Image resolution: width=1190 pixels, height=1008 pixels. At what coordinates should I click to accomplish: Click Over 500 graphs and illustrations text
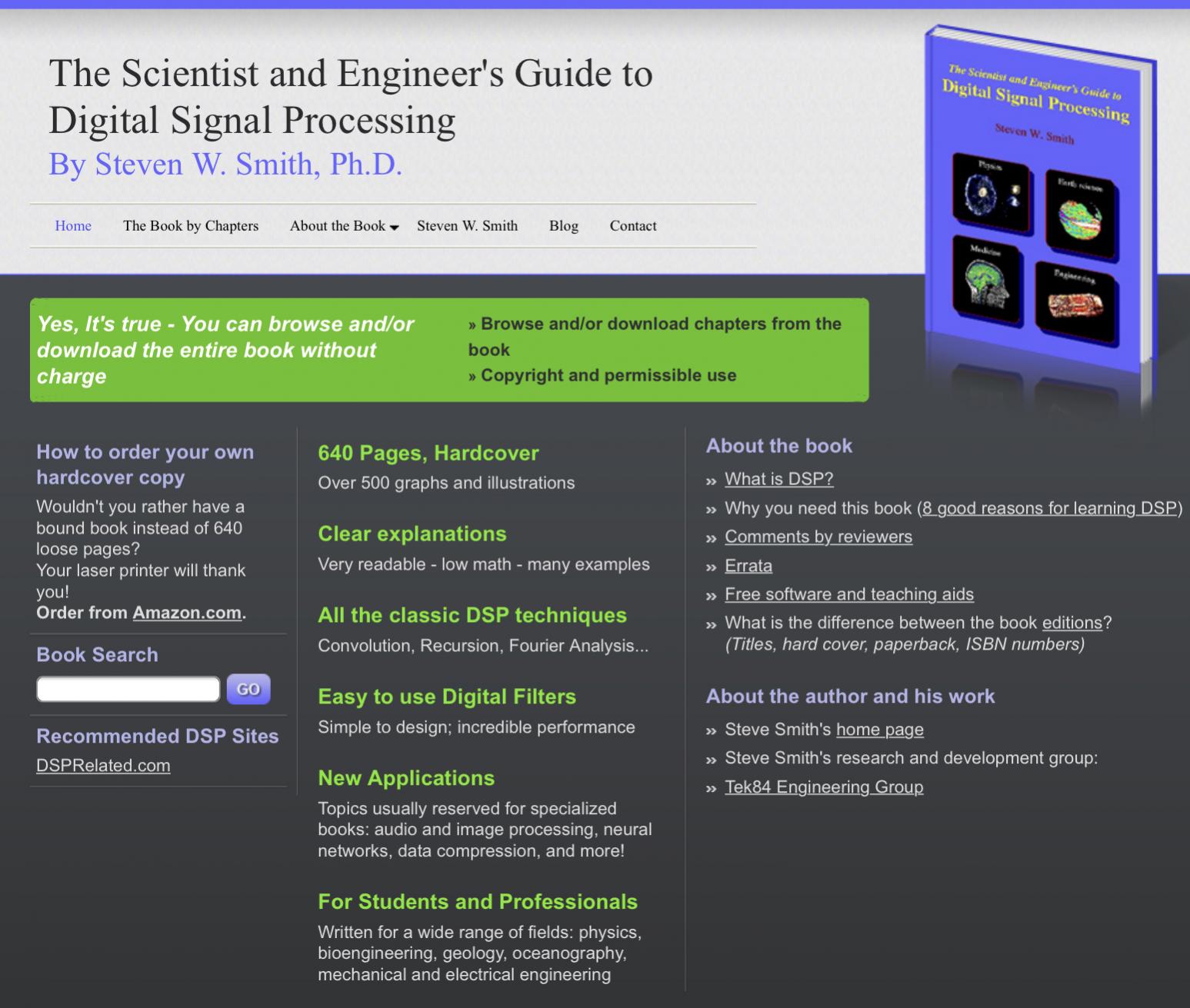pos(446,483)
